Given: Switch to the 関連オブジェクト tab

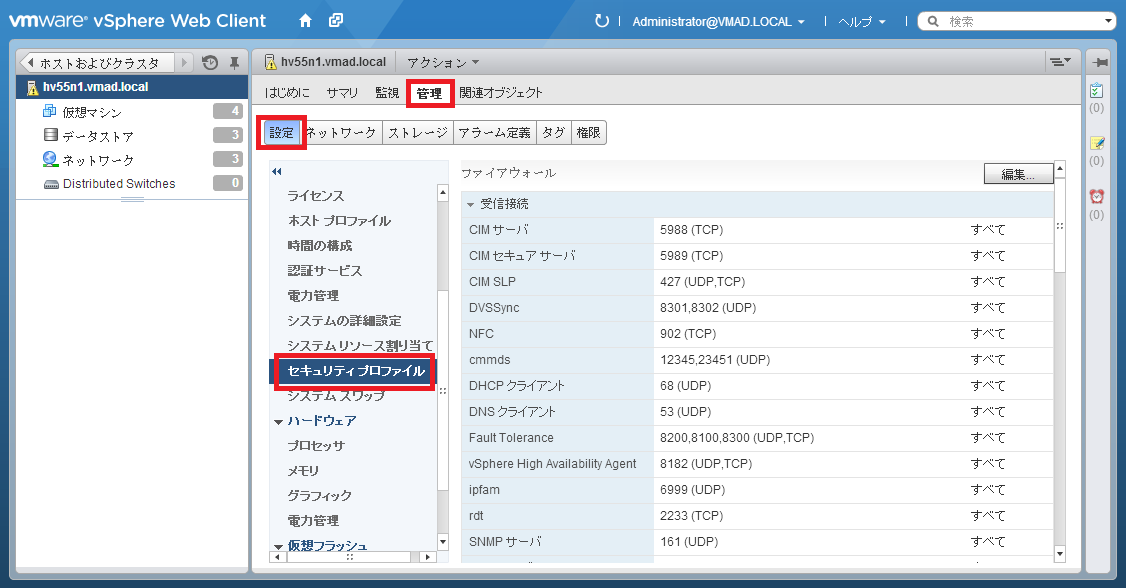Looking at the screenshot, I should pos(501,93).
